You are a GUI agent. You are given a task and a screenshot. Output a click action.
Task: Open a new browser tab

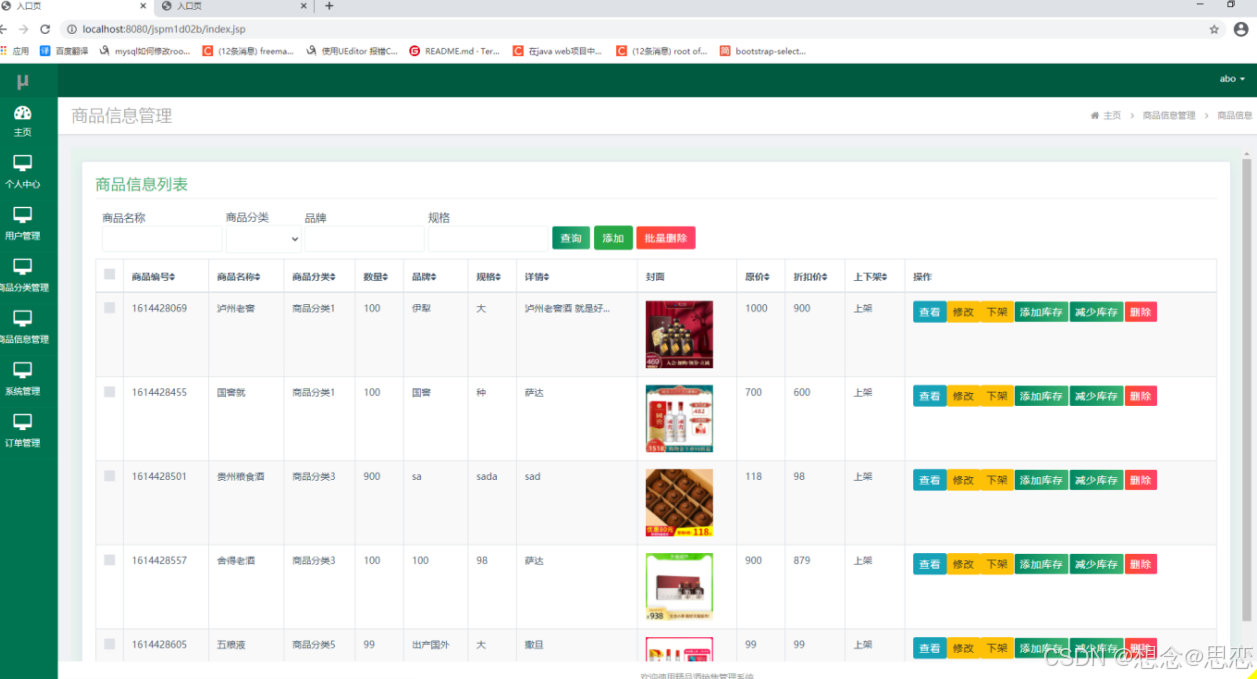click(329, 6)
